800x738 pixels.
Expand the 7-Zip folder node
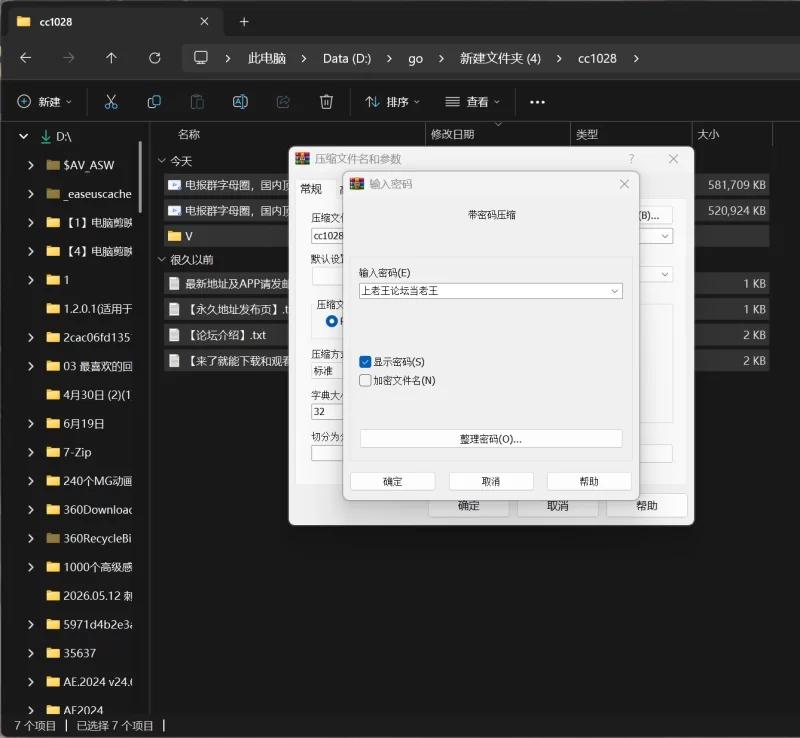pos(31,452)
